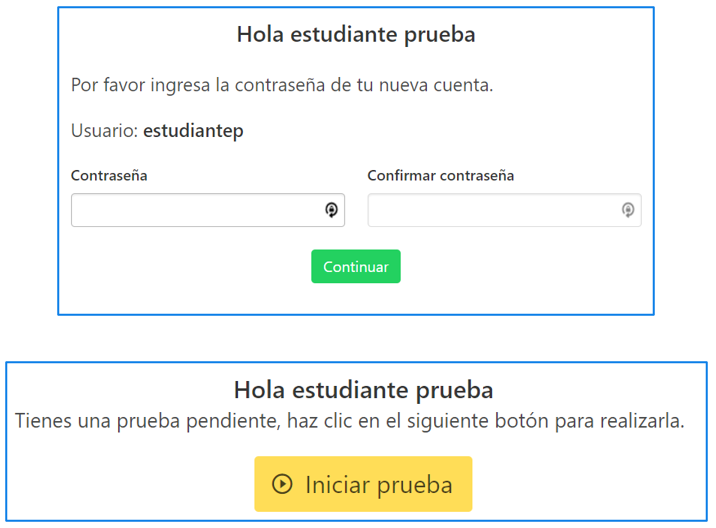Viewport: 716px width, 528px height.
Task: Click the "Iniciar prueba" text on yellow button
Action: pos(379,485)
